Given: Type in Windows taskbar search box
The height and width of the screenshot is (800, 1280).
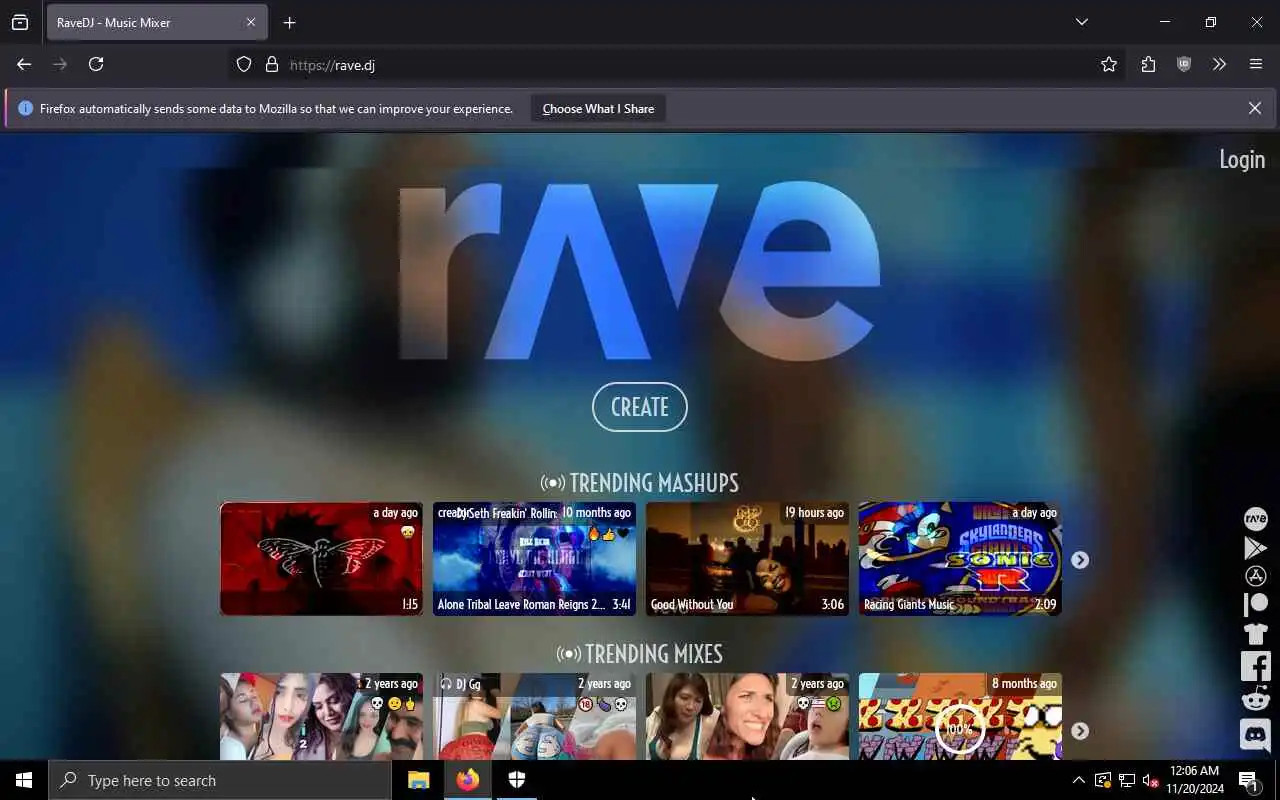Looking at the screenshot, I should [x=219, y=780].
